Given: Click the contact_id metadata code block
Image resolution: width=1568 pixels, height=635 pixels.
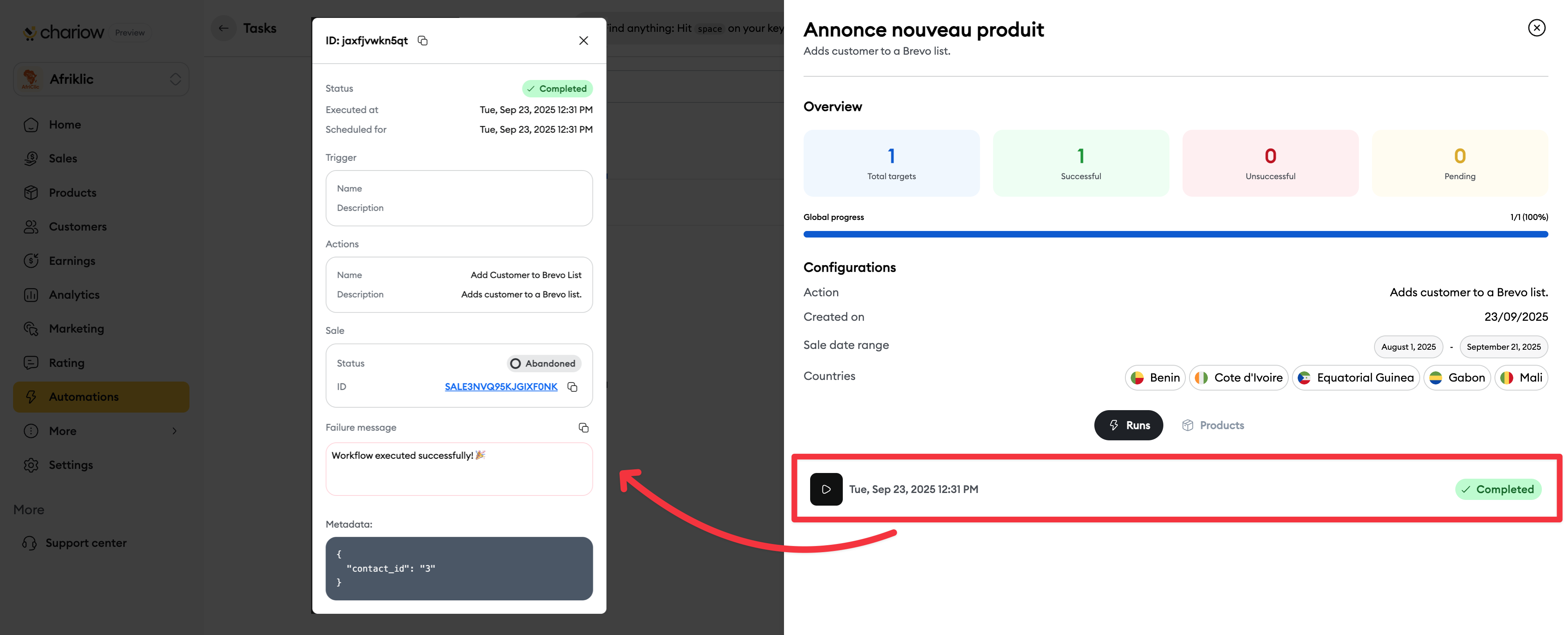Looking at the screenshot, I should pos(459,568).
